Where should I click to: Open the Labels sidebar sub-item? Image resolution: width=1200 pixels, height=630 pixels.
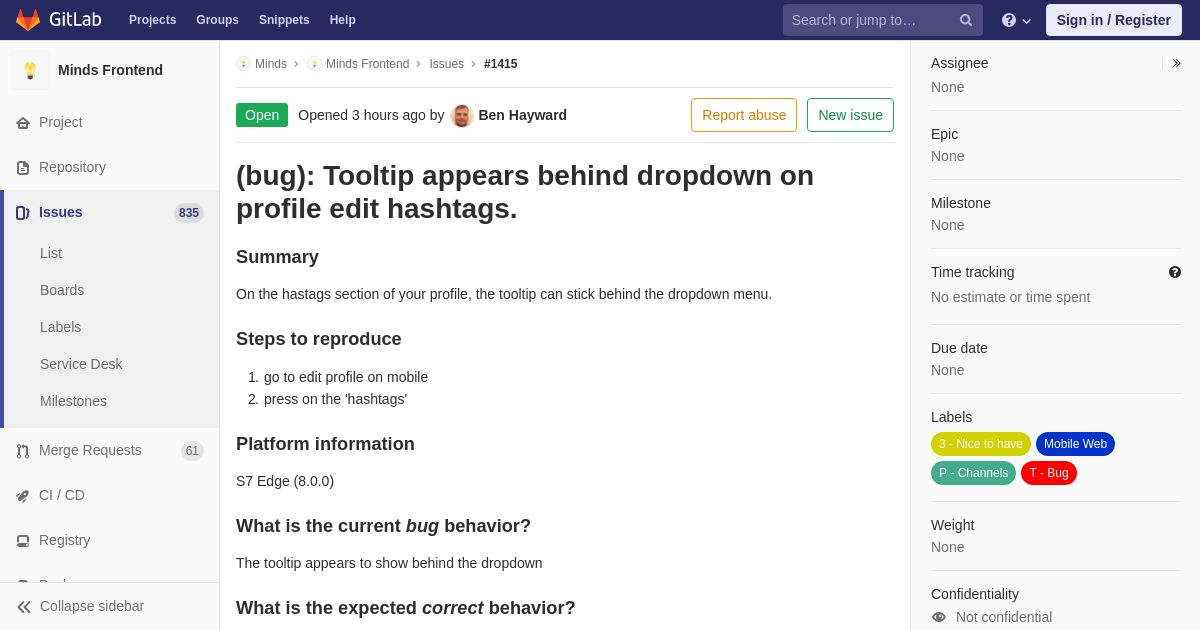pyautogui.click(x=61, y=327)
